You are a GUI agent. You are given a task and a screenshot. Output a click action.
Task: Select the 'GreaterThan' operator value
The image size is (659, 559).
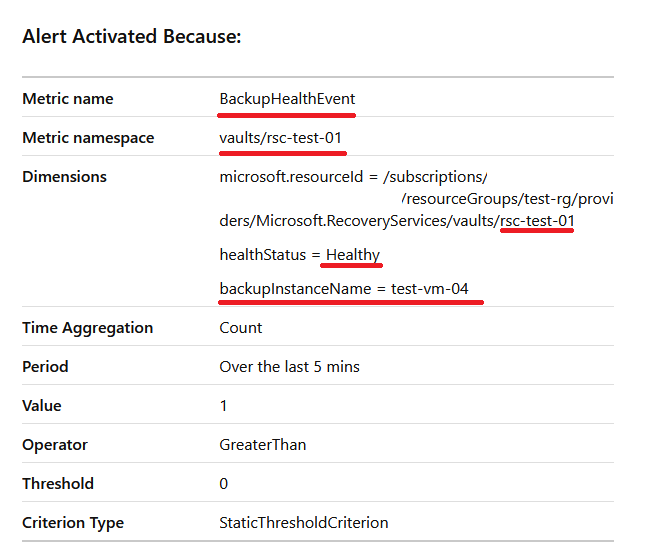pyautogui.click(x=263, y=445)
